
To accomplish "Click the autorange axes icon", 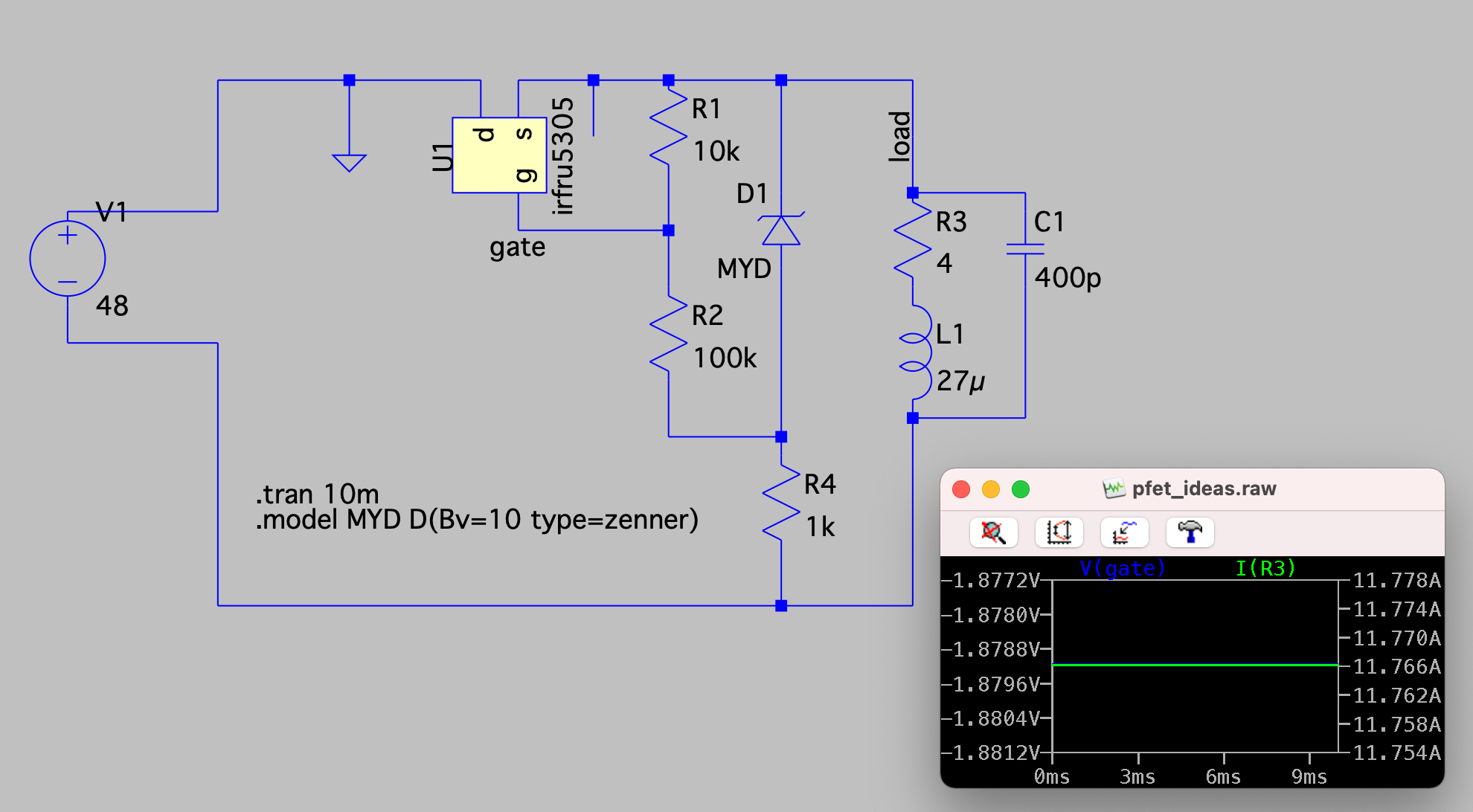I will point(1059,532).
